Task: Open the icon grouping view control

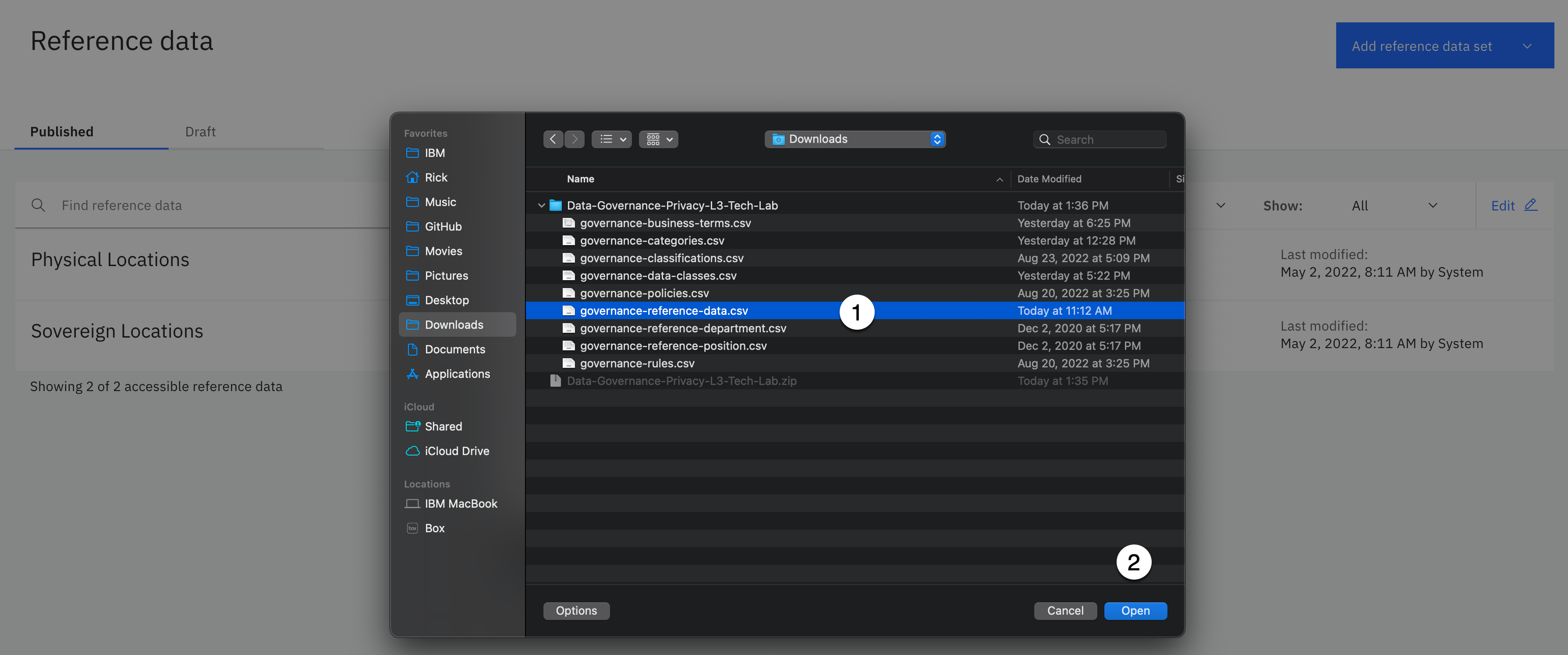Action: [659, 139]
